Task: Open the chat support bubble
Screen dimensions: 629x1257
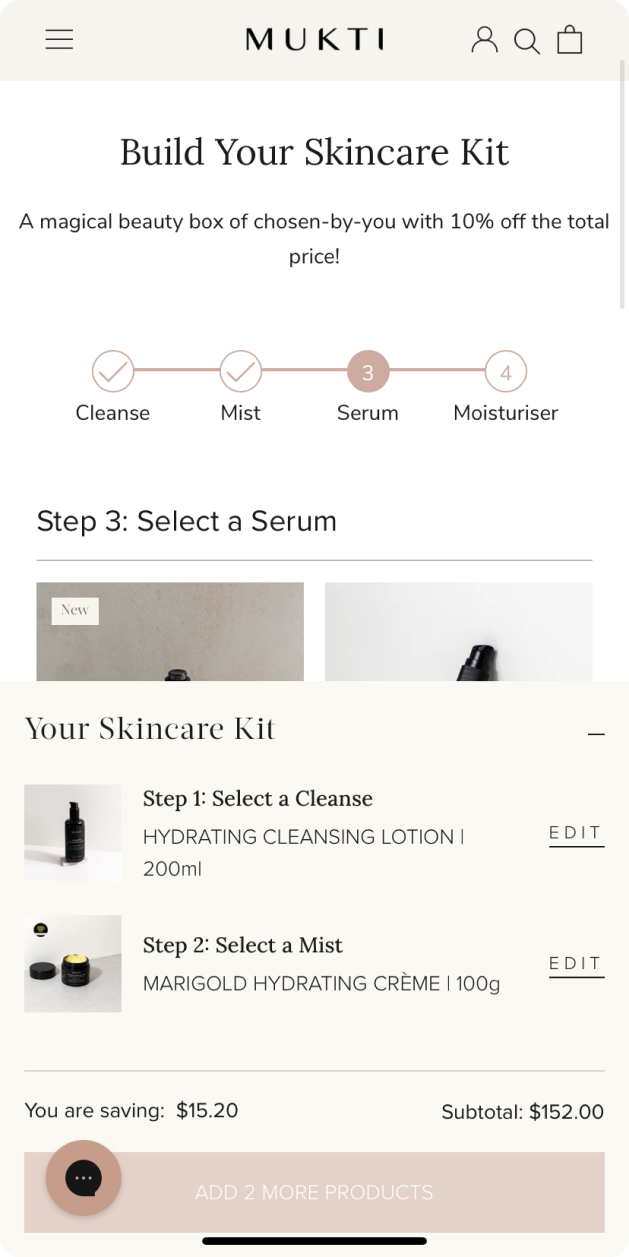Action: [84, 1178]
